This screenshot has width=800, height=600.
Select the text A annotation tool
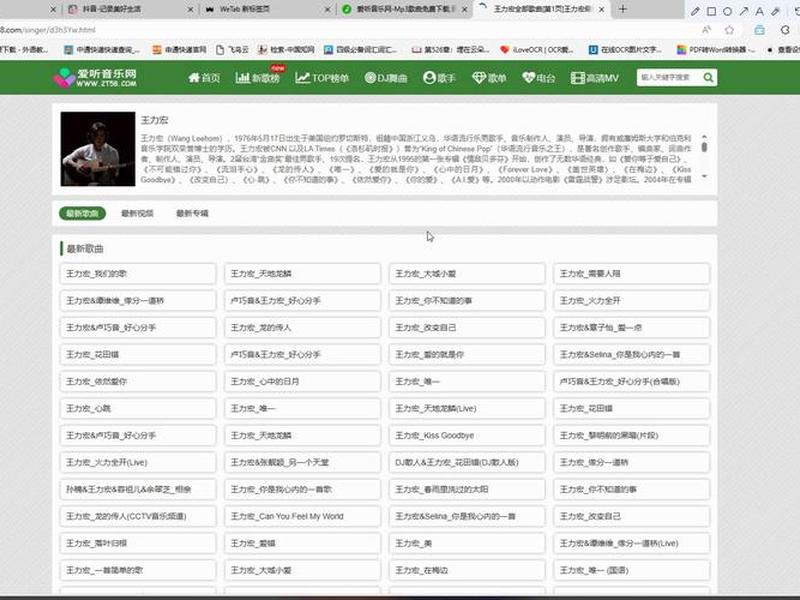click(759, 11)
